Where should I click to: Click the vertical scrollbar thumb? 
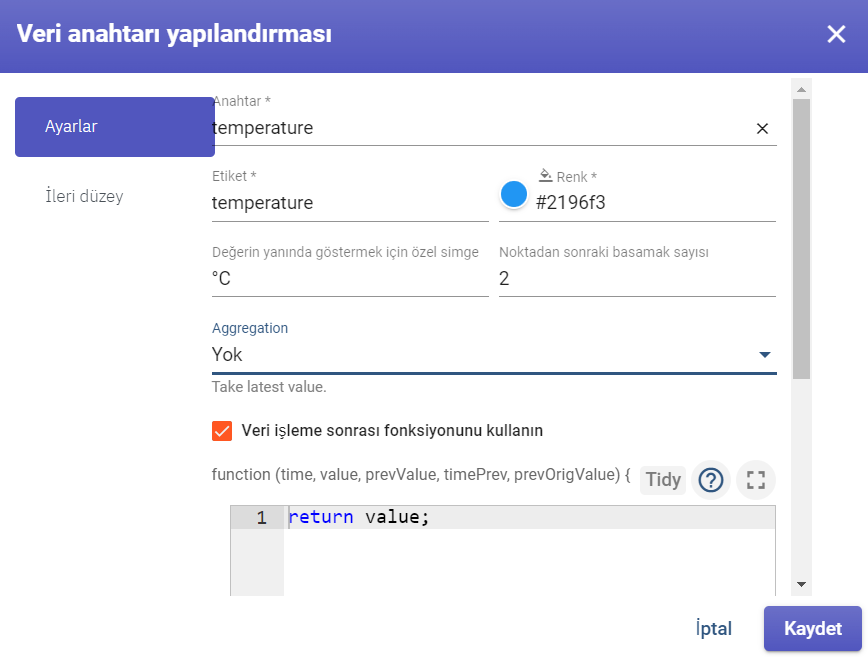tap(801, 239)
